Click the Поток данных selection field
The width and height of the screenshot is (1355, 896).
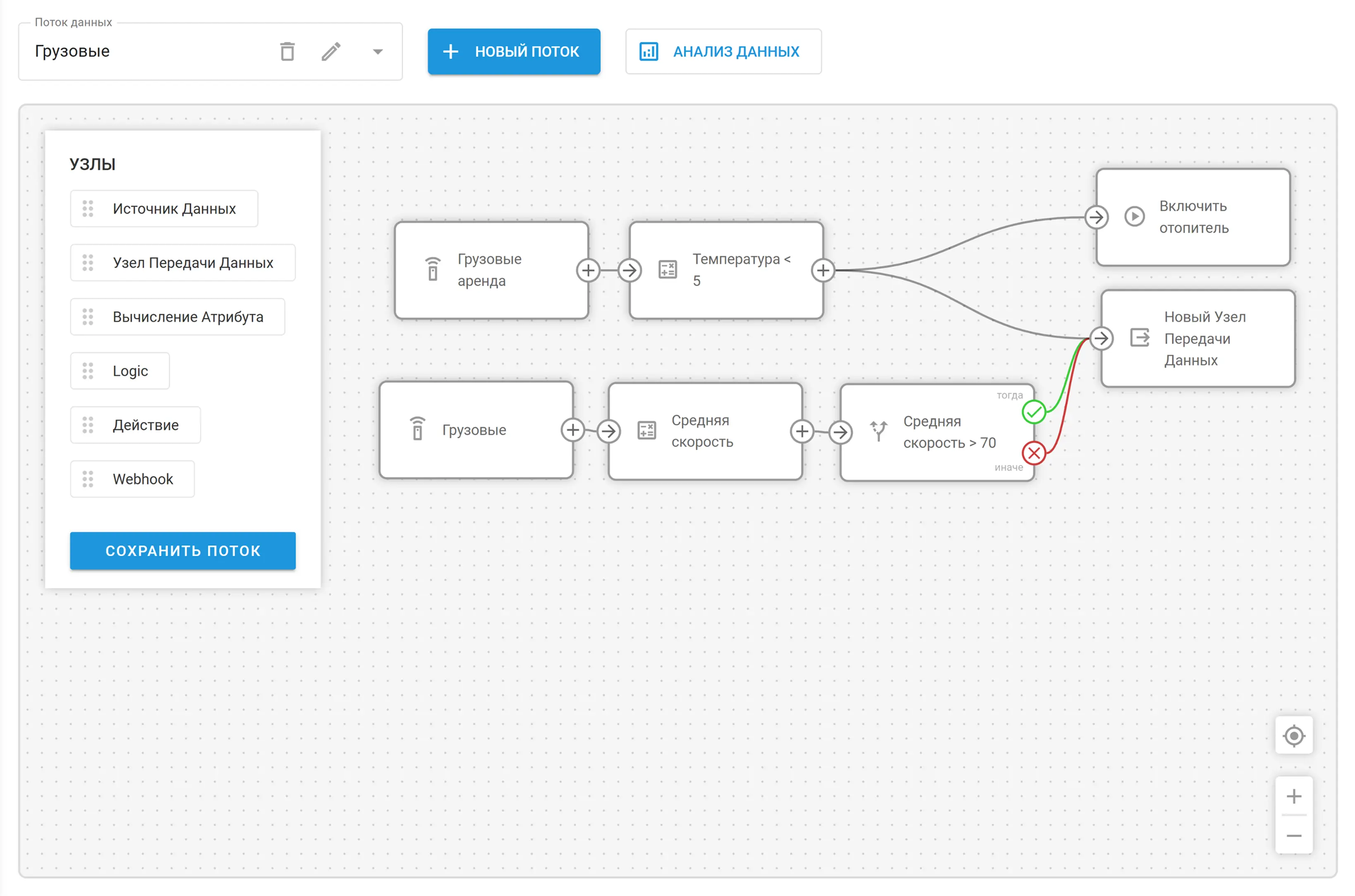click(143, 51)
